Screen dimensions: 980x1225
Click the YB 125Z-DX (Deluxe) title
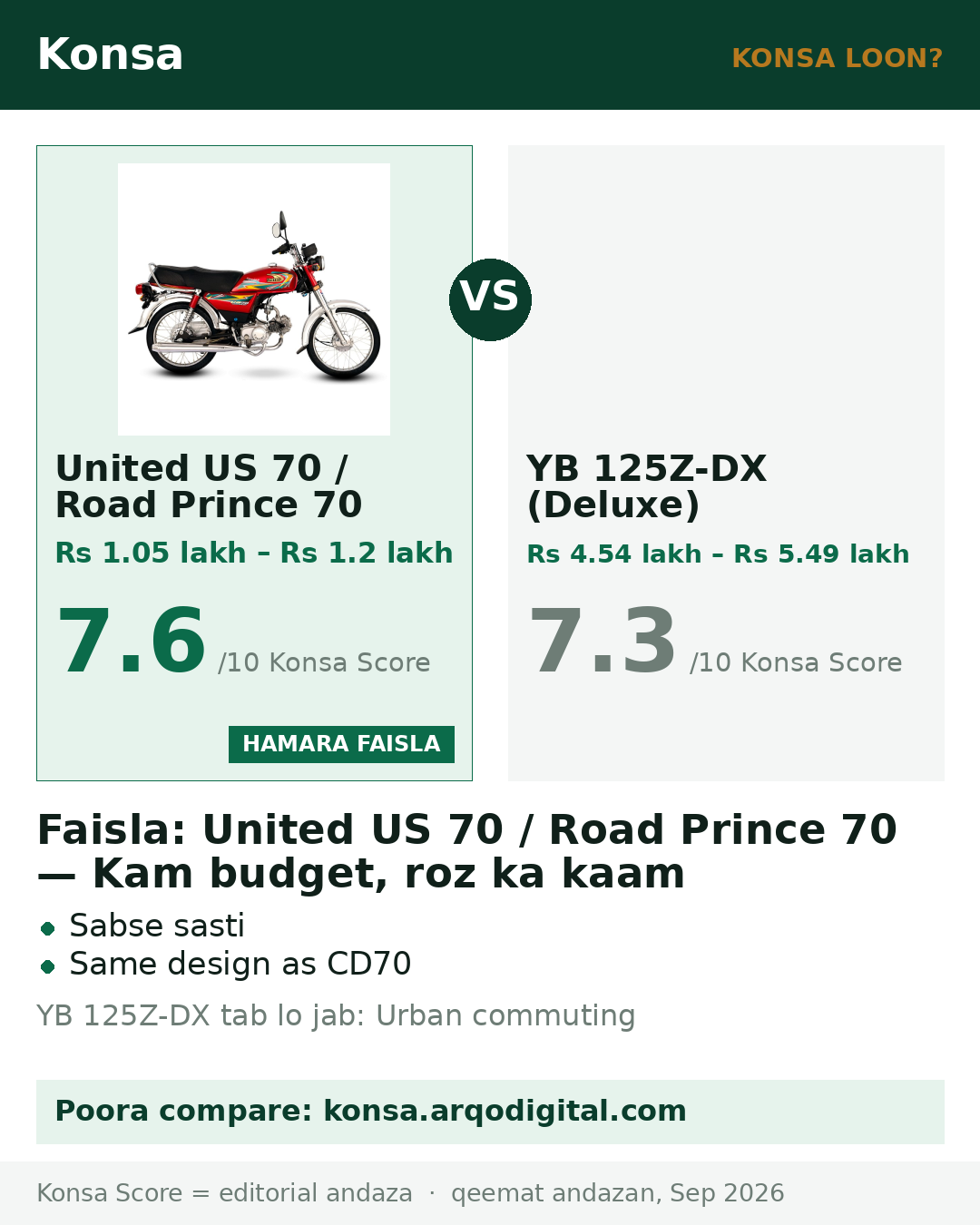click(x=646, y=486)
